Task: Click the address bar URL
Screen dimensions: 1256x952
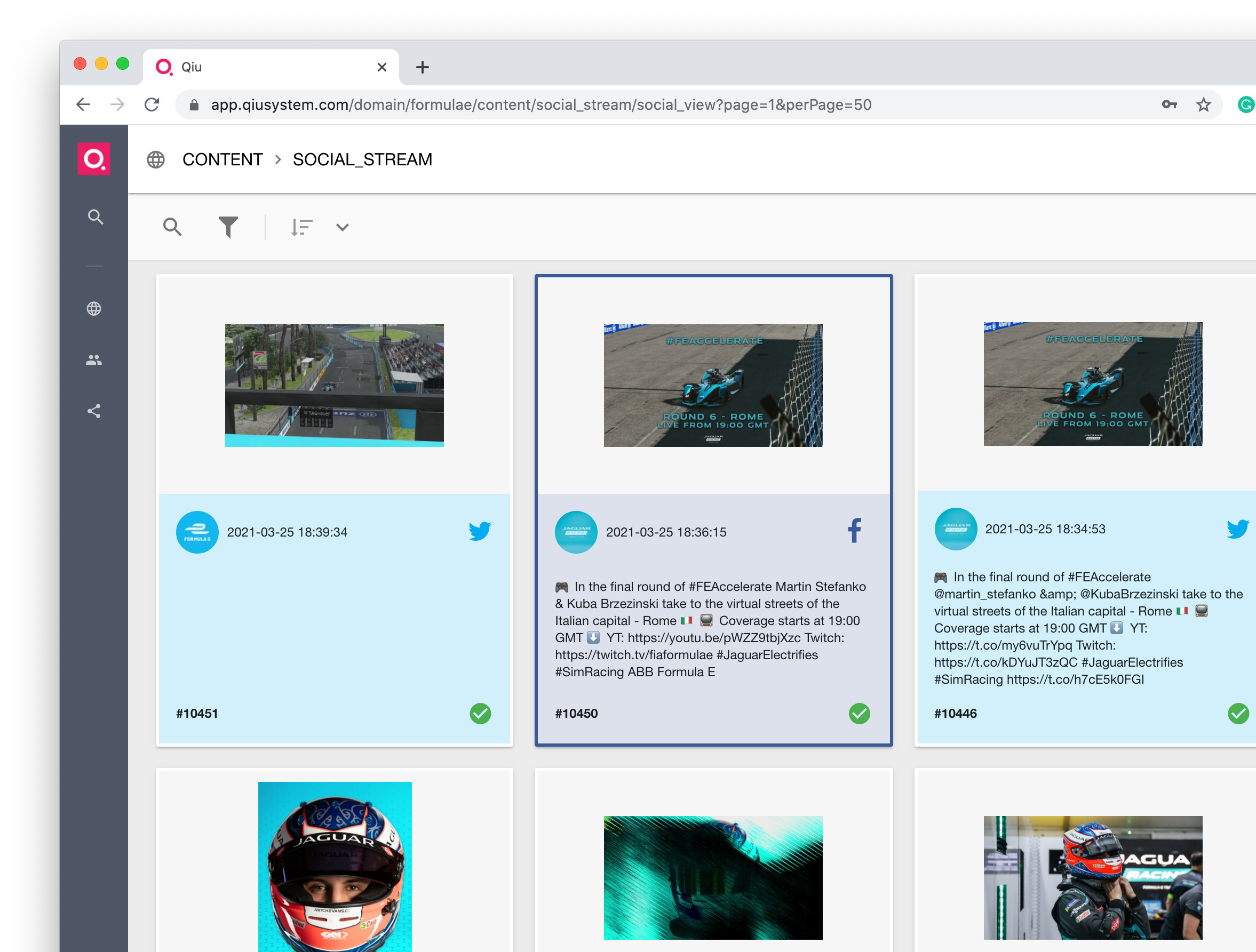Action: click(541, 105)
